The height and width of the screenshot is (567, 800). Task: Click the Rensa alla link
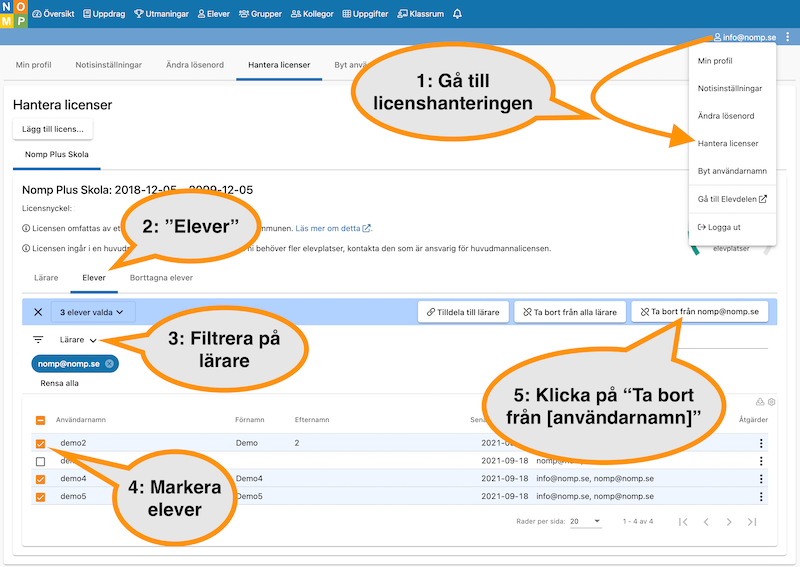coord(59,383)
